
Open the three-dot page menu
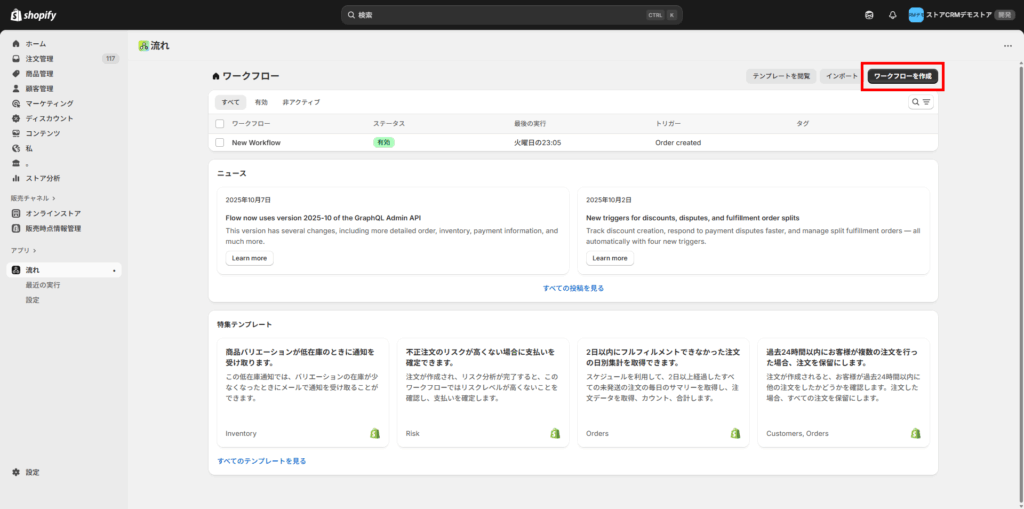click(x=1007, y=46)
